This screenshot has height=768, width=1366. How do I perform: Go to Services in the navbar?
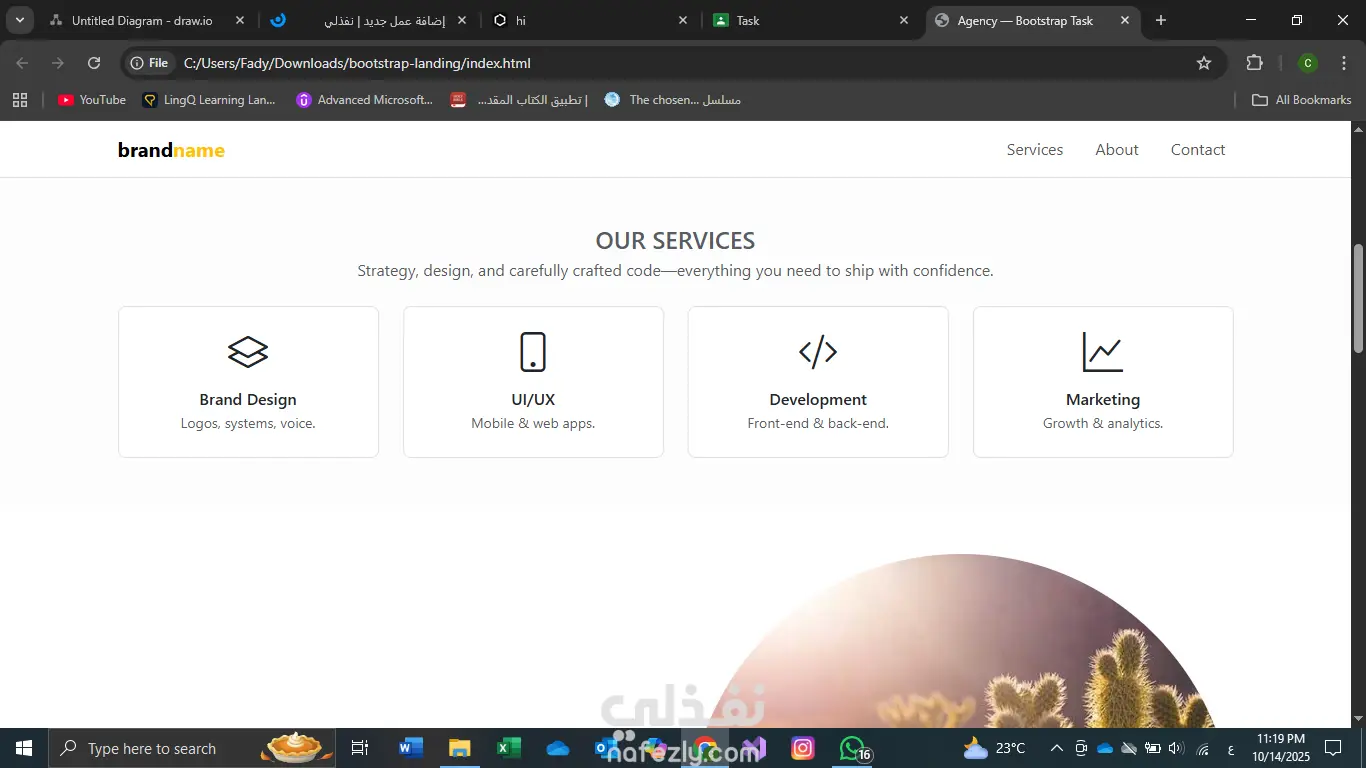click(x=1035, y=150)
